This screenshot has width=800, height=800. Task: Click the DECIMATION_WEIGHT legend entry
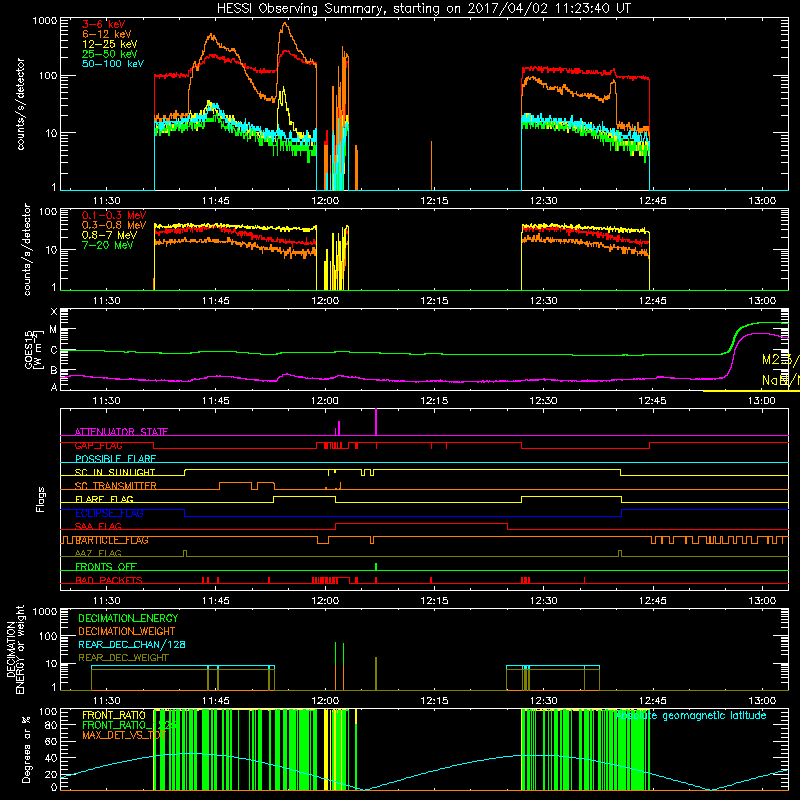coord(127,631)
